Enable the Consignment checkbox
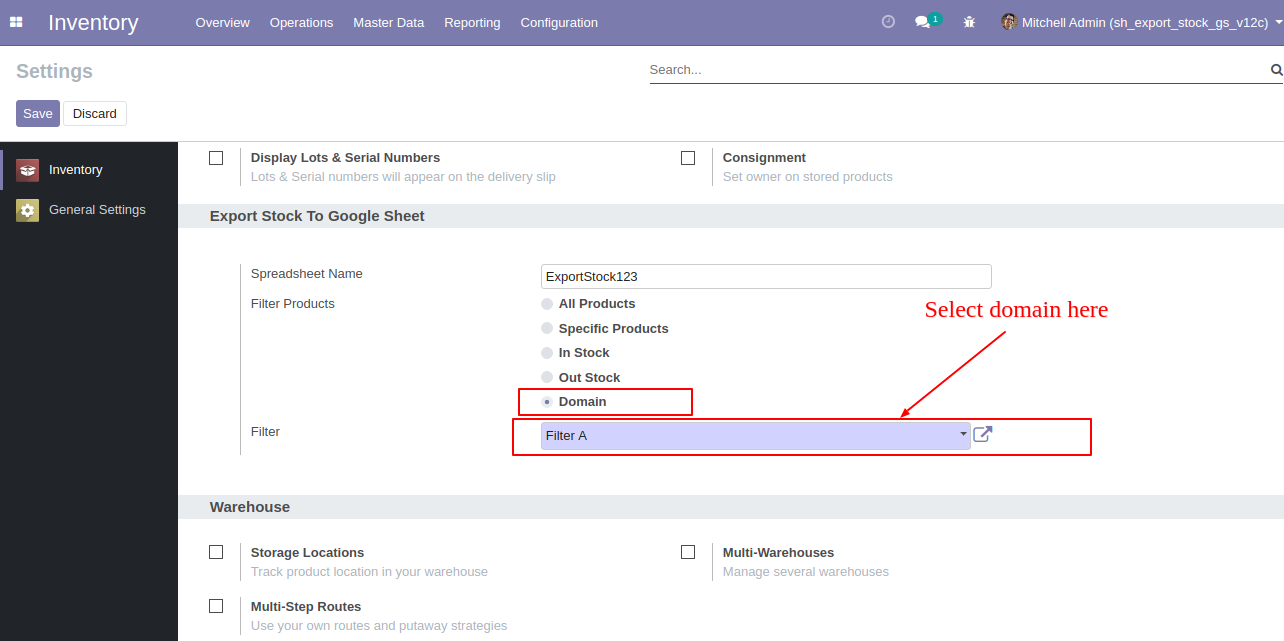 click(x=688, y=158)
